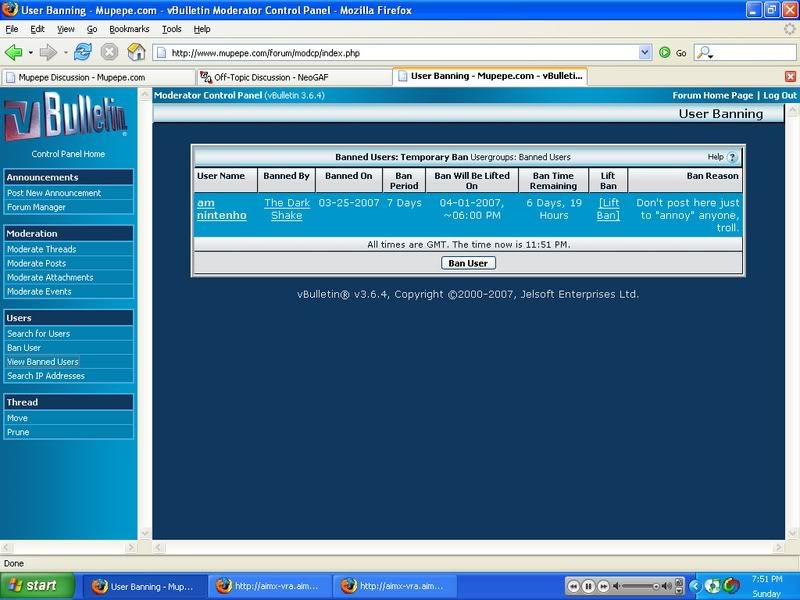Expand the address bar URL dropdown

point(644,52)
